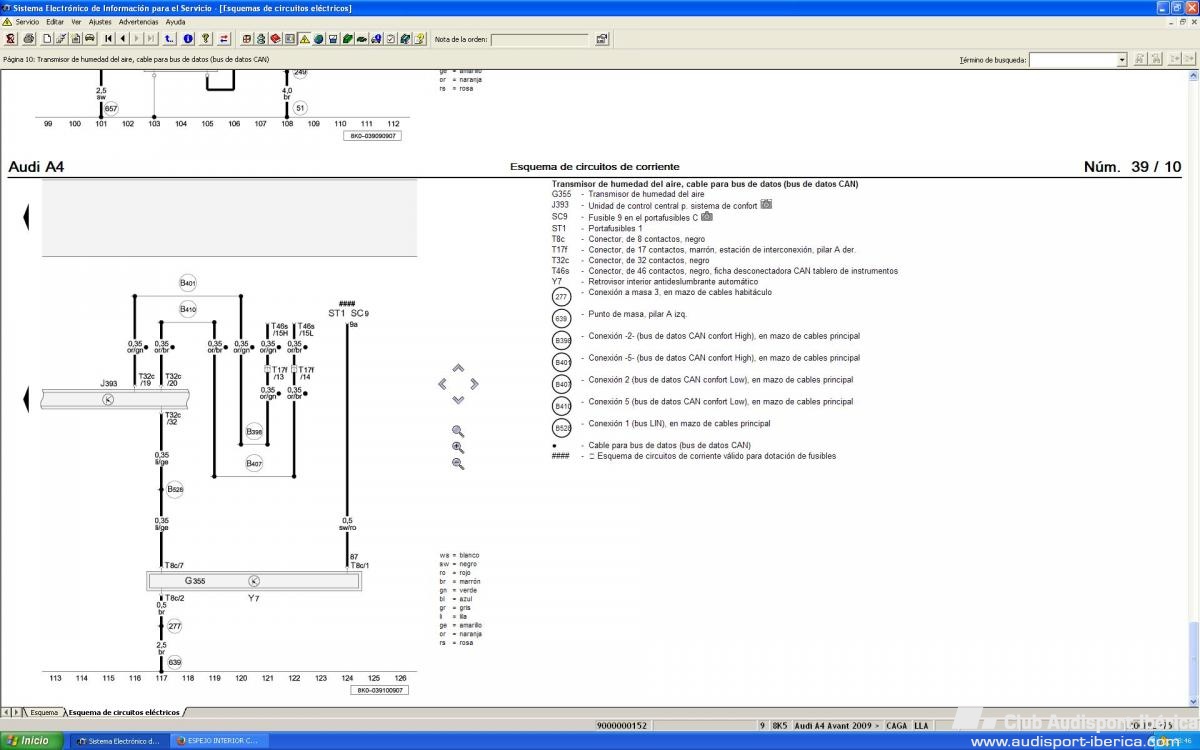The height and width of the screenshot is (750, 1200).
Task: Go to next page with ▶ arrow
Action: [136, 39]
